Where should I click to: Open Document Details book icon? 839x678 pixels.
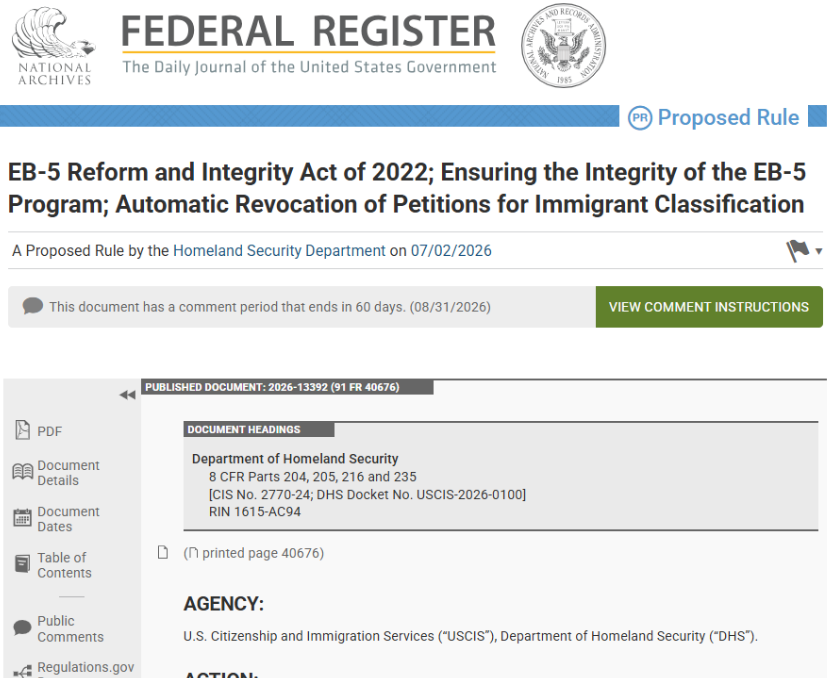[x=22, y=473]
